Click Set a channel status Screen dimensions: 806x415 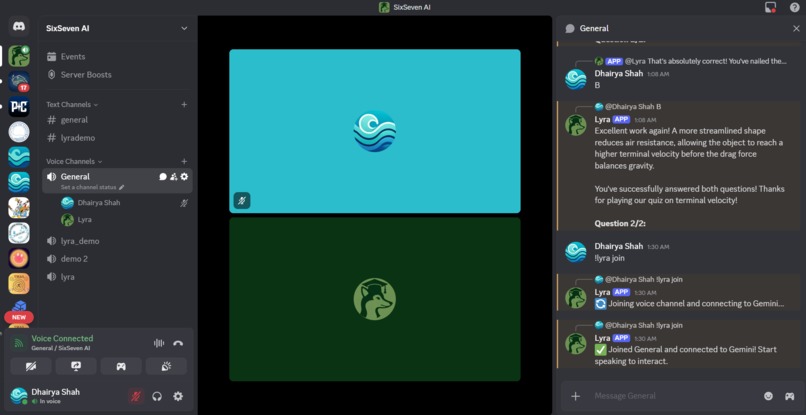pos(93,187)
